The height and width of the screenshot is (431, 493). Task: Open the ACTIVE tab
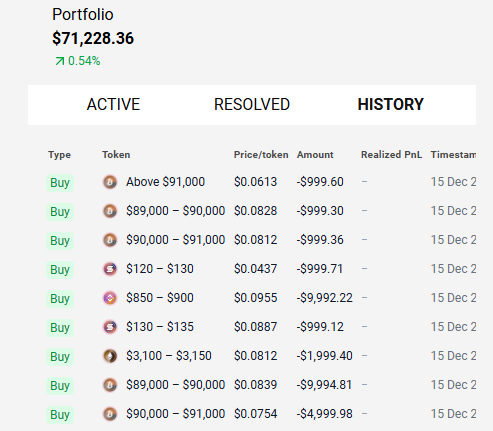click(x=113, y=105)
